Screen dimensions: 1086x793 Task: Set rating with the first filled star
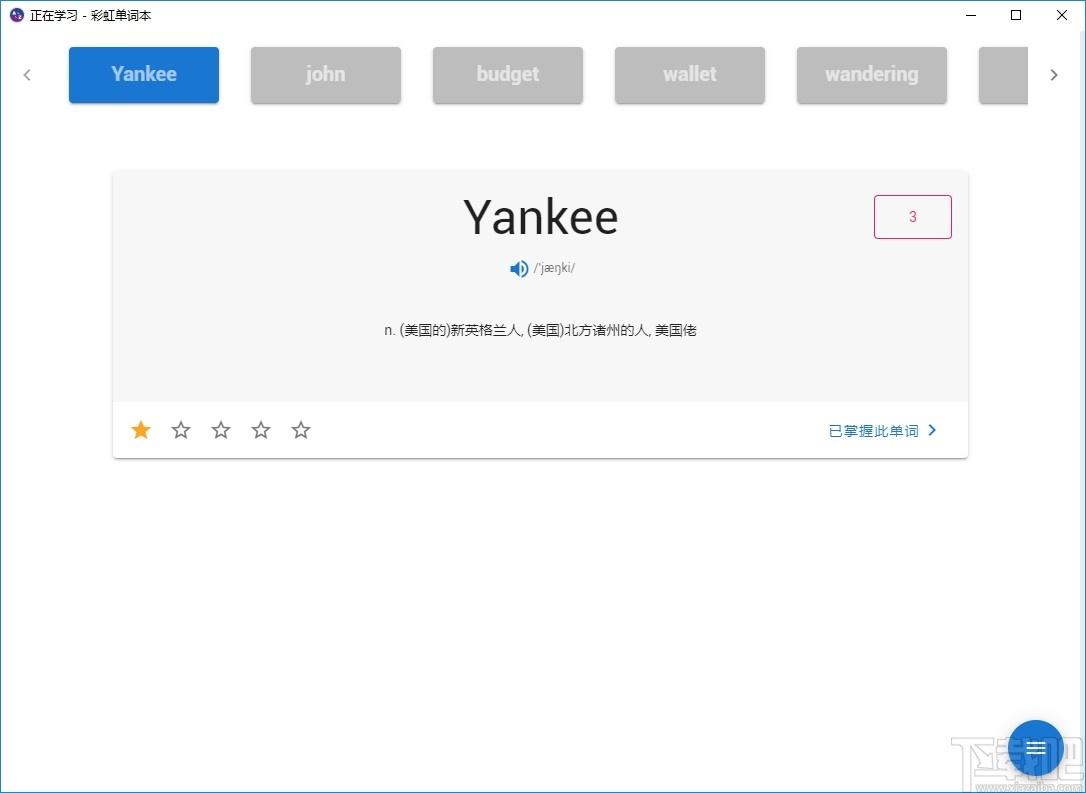(x=141, y=430)
